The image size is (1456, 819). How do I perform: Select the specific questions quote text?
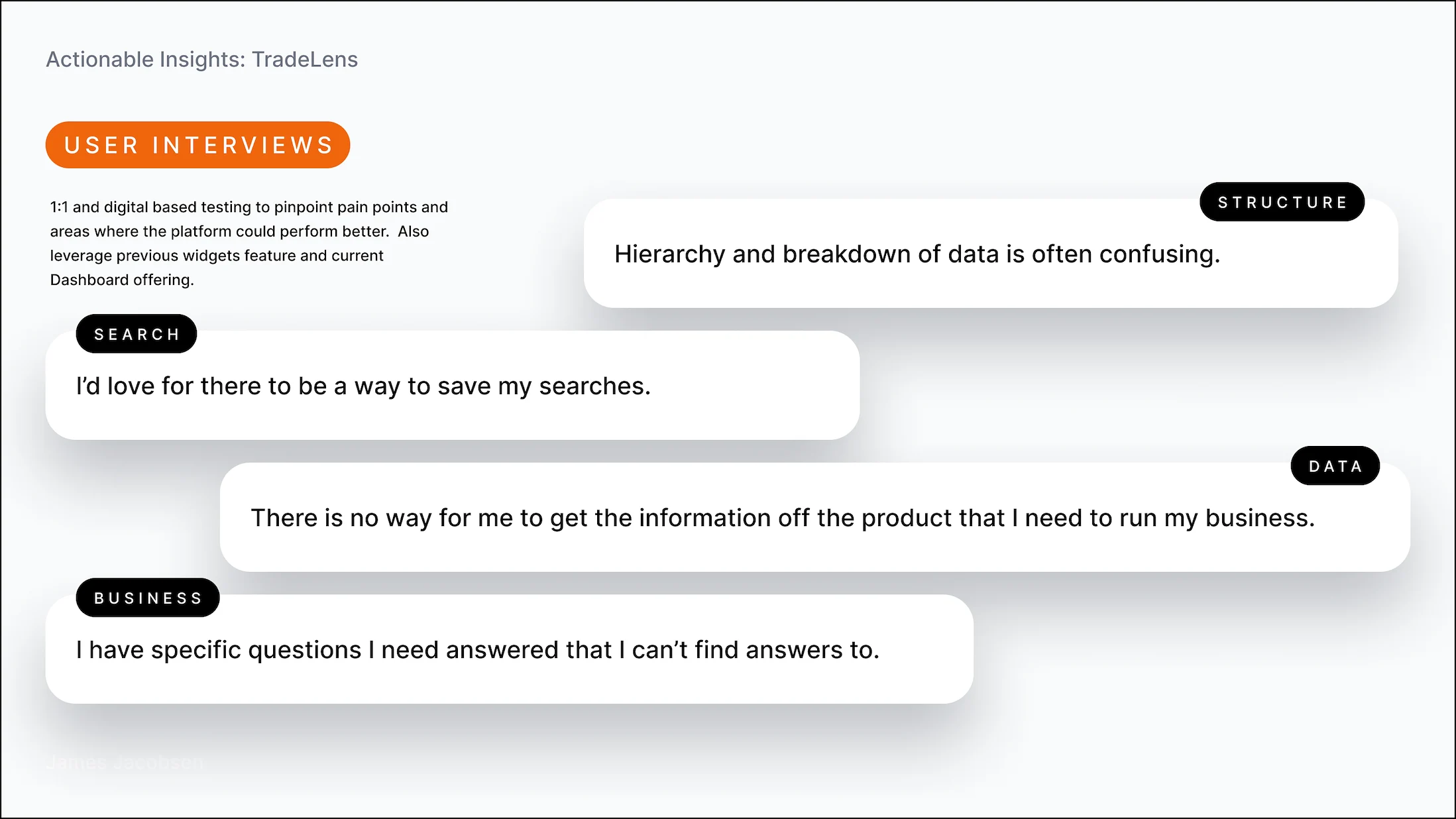pyautogui.click(x=478, y=650)
